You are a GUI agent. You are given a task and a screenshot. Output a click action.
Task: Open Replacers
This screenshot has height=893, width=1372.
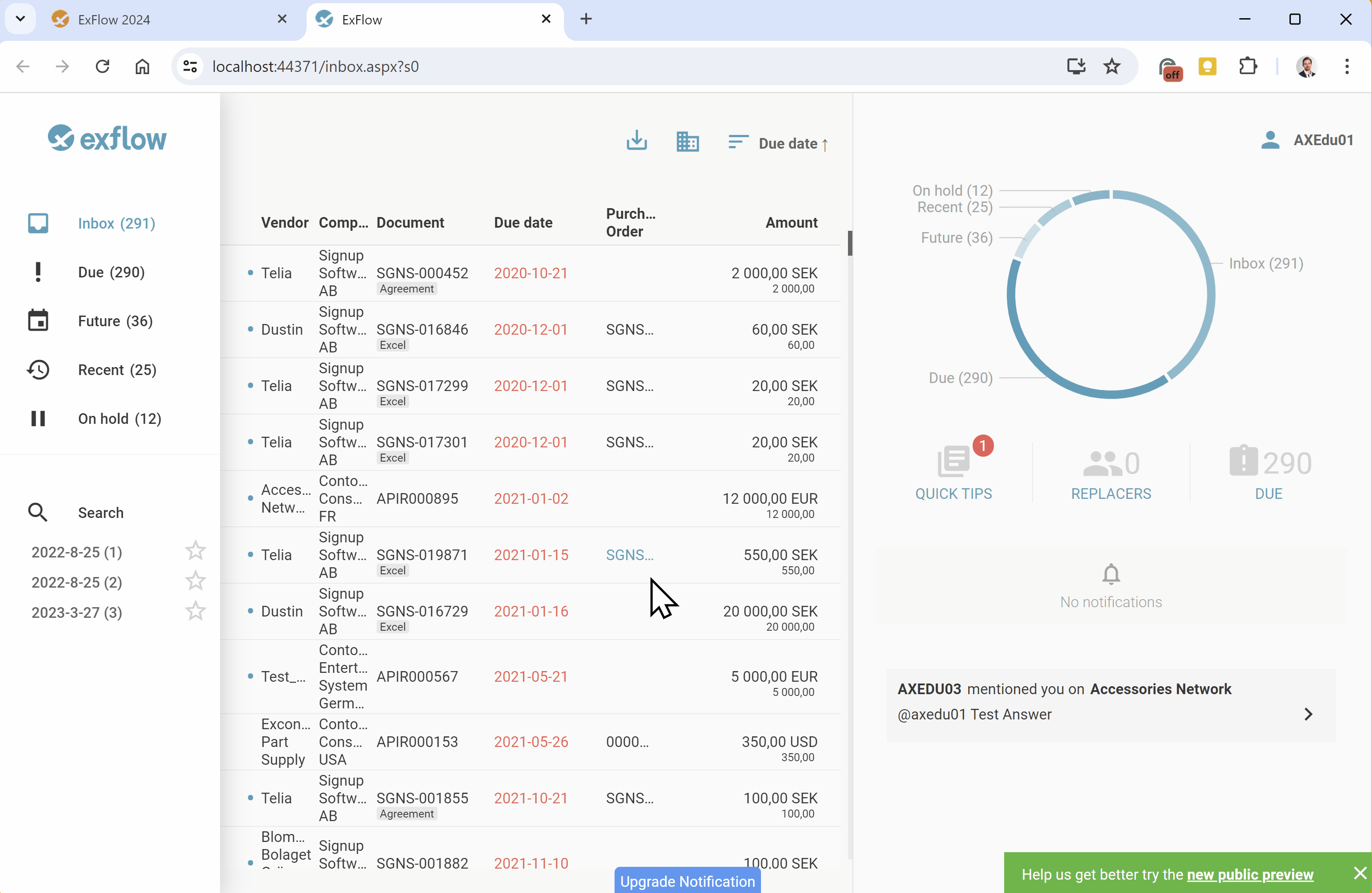[1111, 494]
